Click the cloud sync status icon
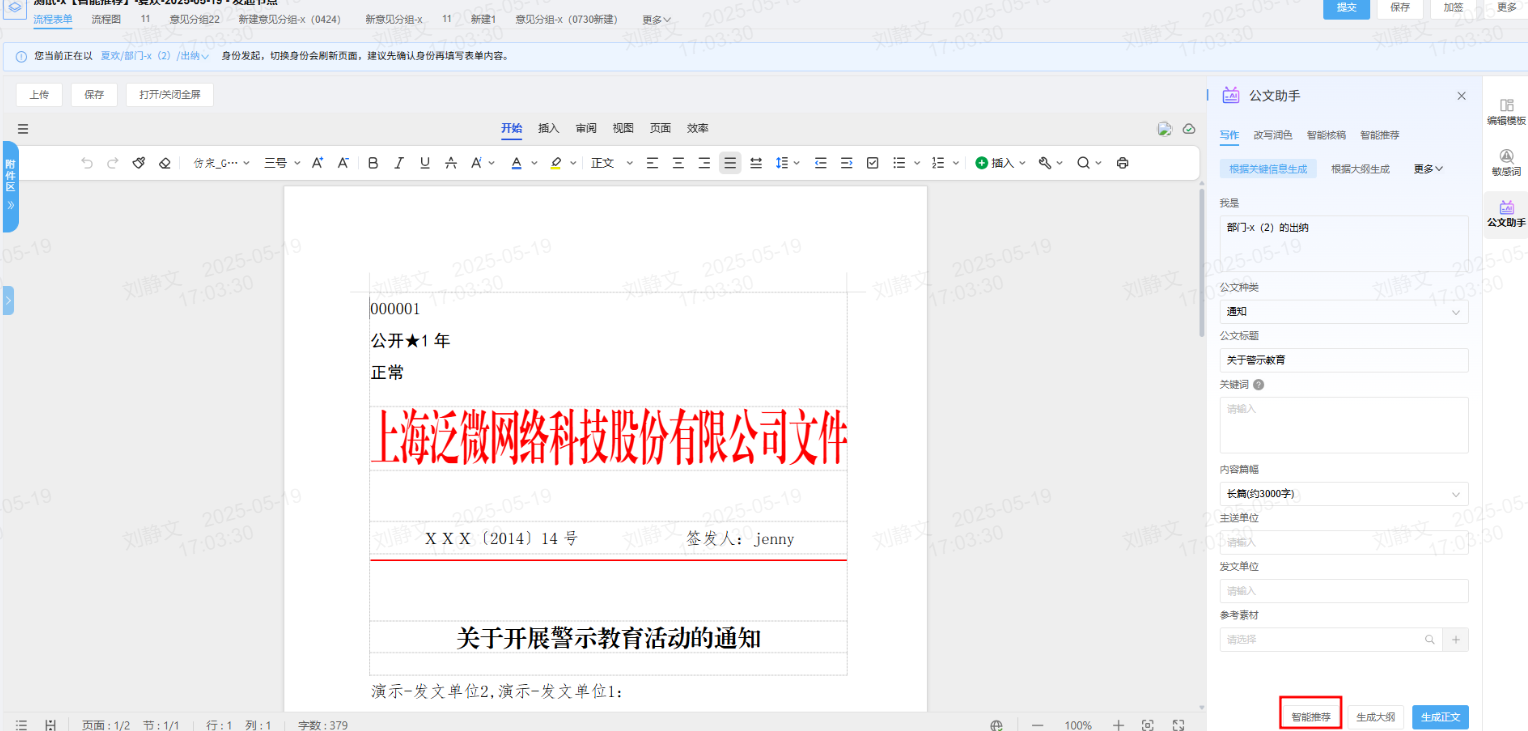The width and height of the screenshot is (1528, 731). 1189,129
